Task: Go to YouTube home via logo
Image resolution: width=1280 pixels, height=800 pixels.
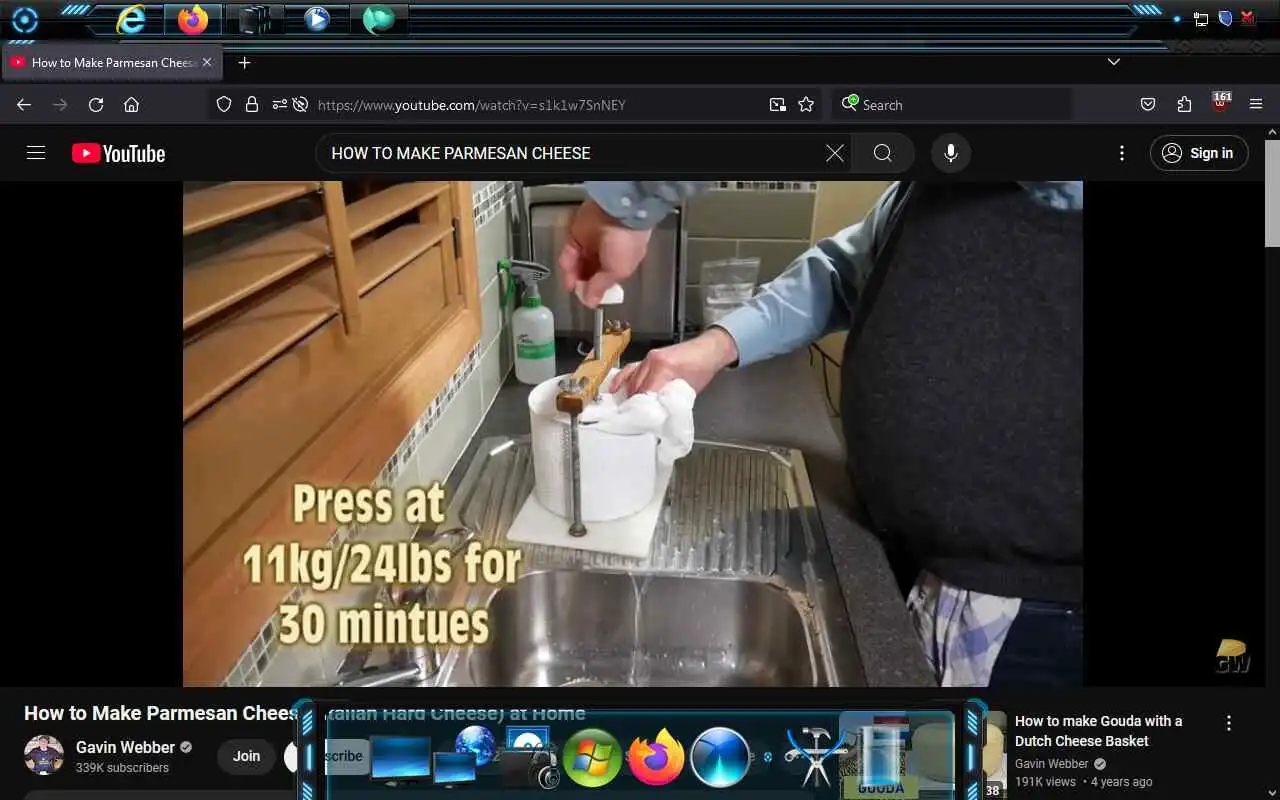Action: 118,153
